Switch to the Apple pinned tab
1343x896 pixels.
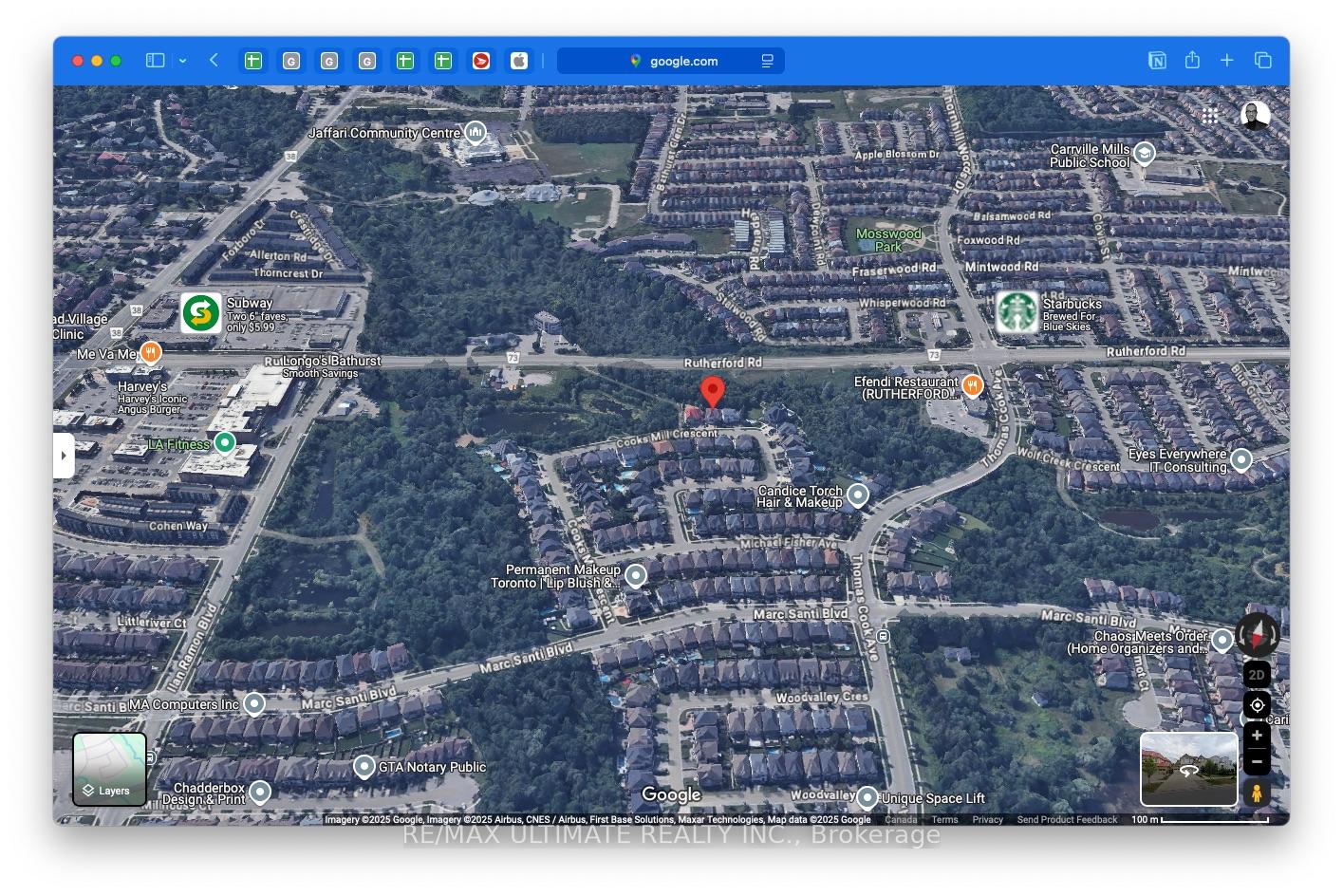point(518,61)
